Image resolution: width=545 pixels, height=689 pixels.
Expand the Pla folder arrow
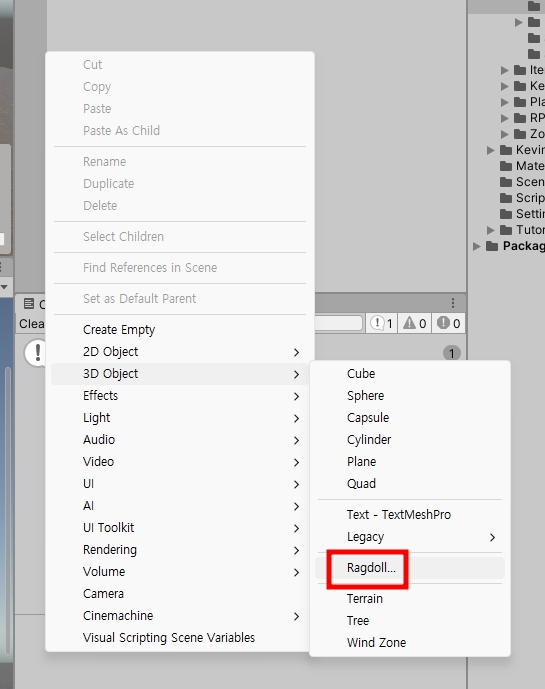[505, 102]
